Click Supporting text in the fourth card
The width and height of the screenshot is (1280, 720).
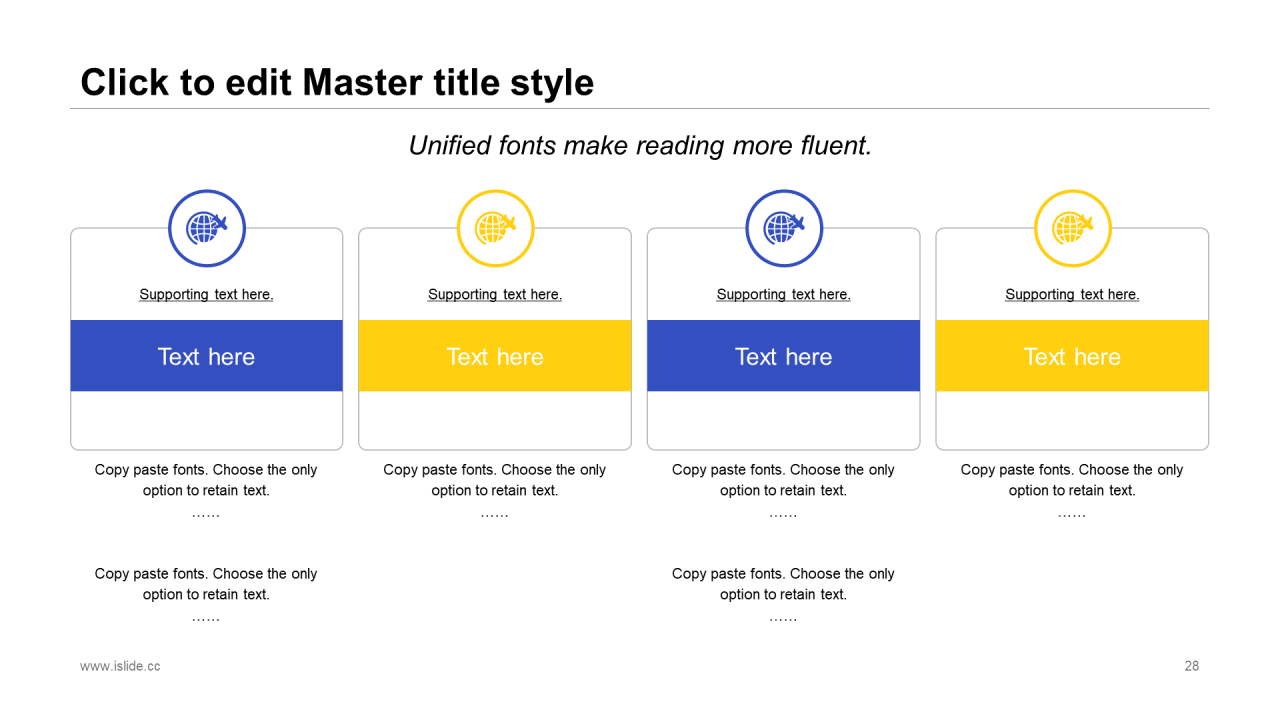(1072, 294)
